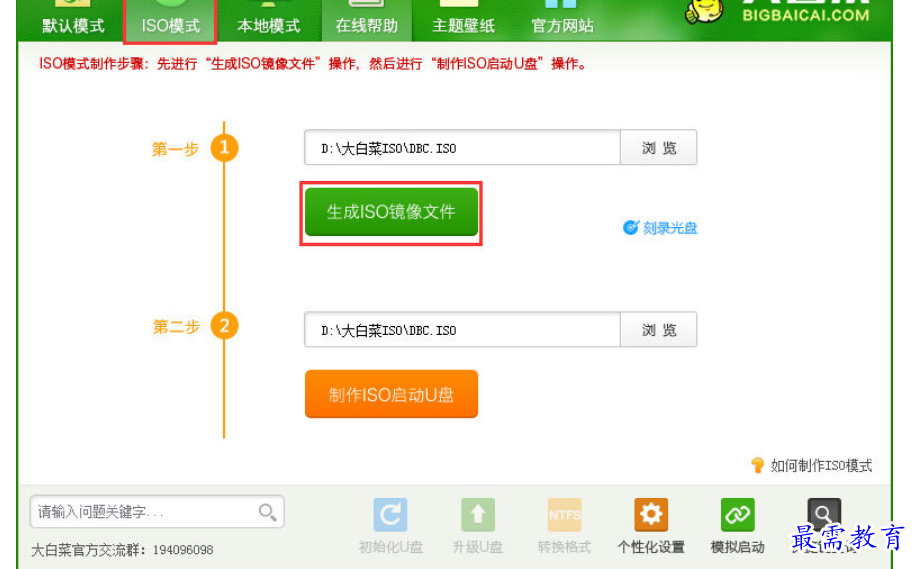Screen dimensions: 913x569
Task: Click 制作ISO启动U盘 orange button
Action: point(391,394)
